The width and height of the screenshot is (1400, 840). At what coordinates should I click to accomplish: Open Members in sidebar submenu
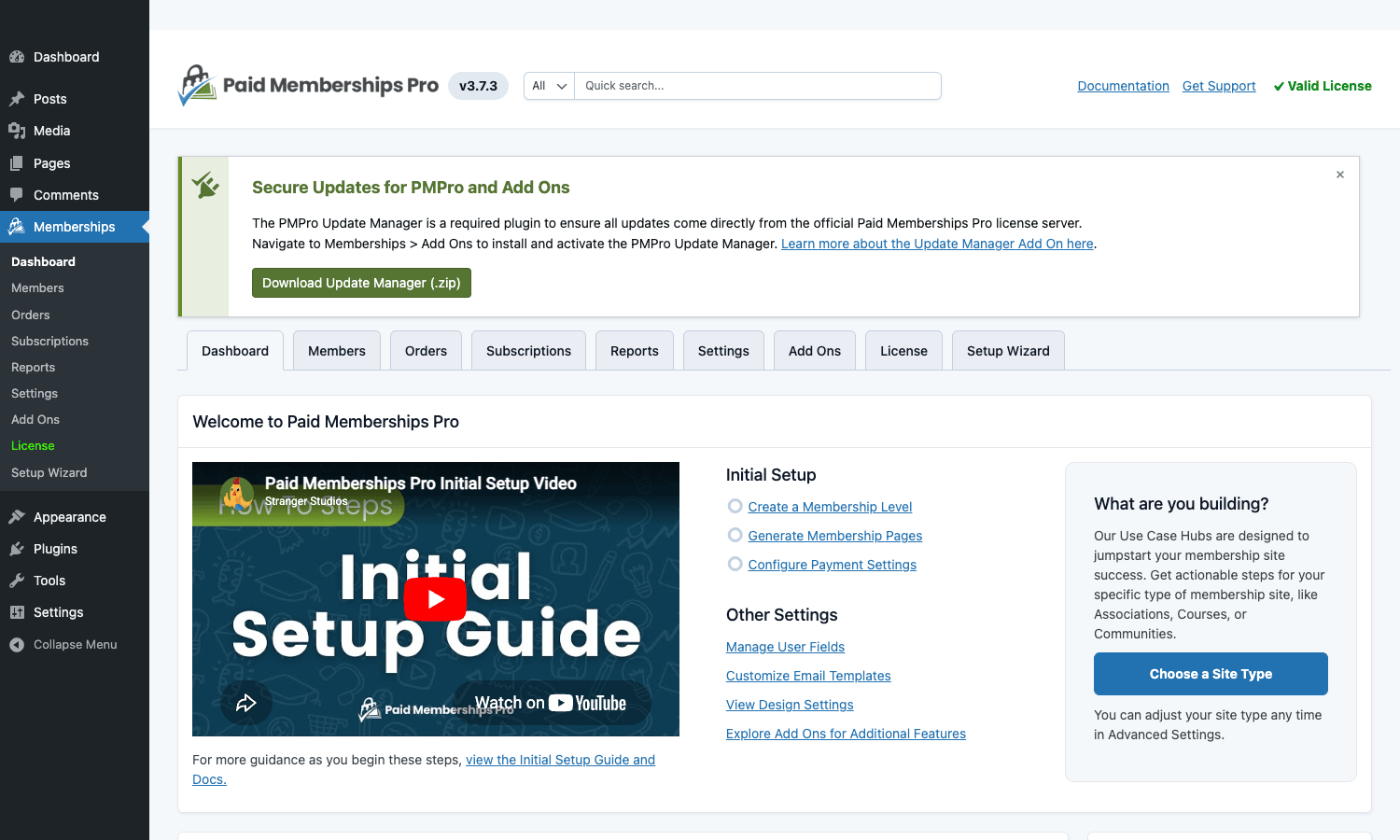click(x=37, y=288)
